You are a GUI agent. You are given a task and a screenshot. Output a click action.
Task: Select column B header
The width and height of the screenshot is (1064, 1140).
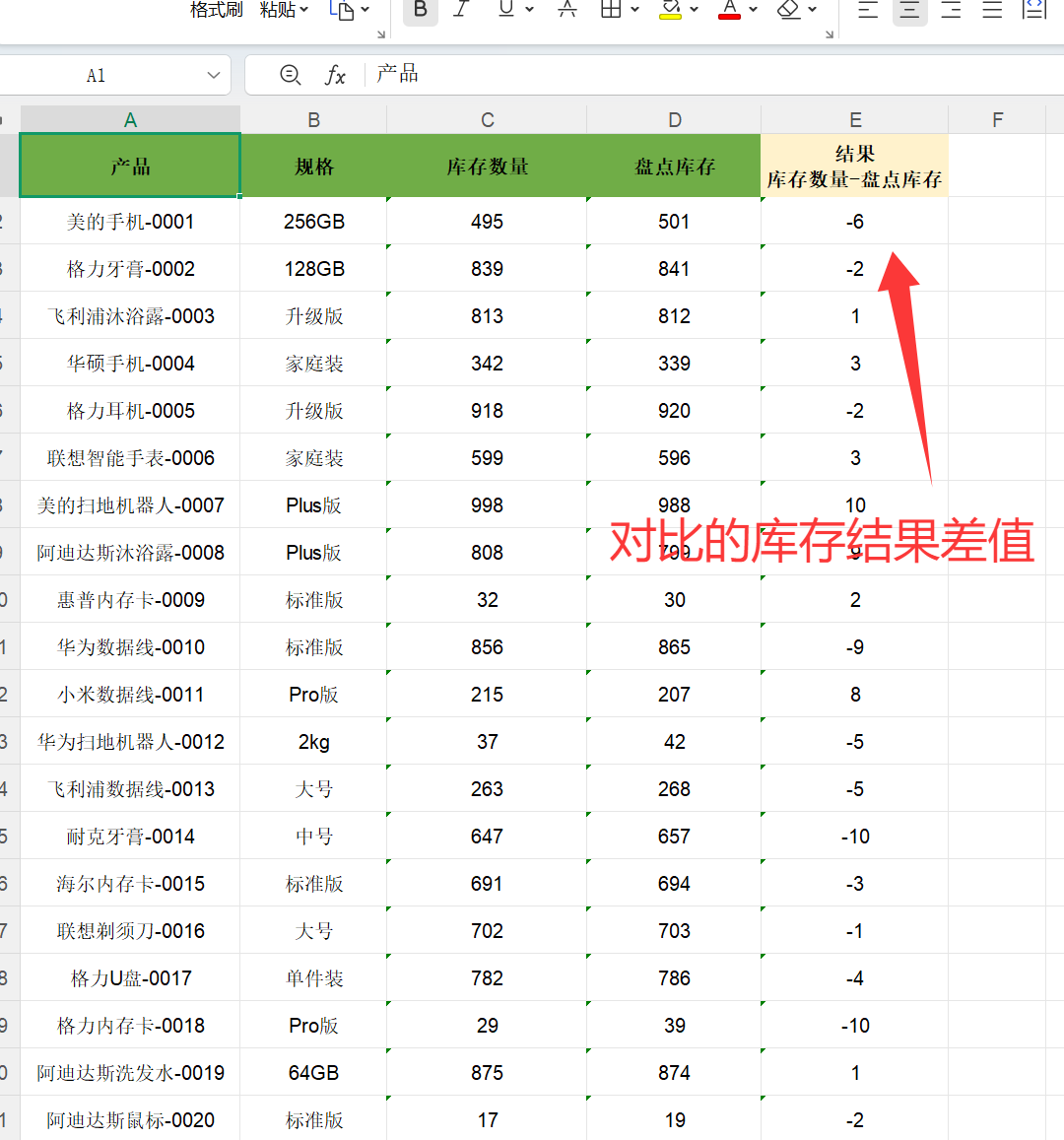click(314, 120)
